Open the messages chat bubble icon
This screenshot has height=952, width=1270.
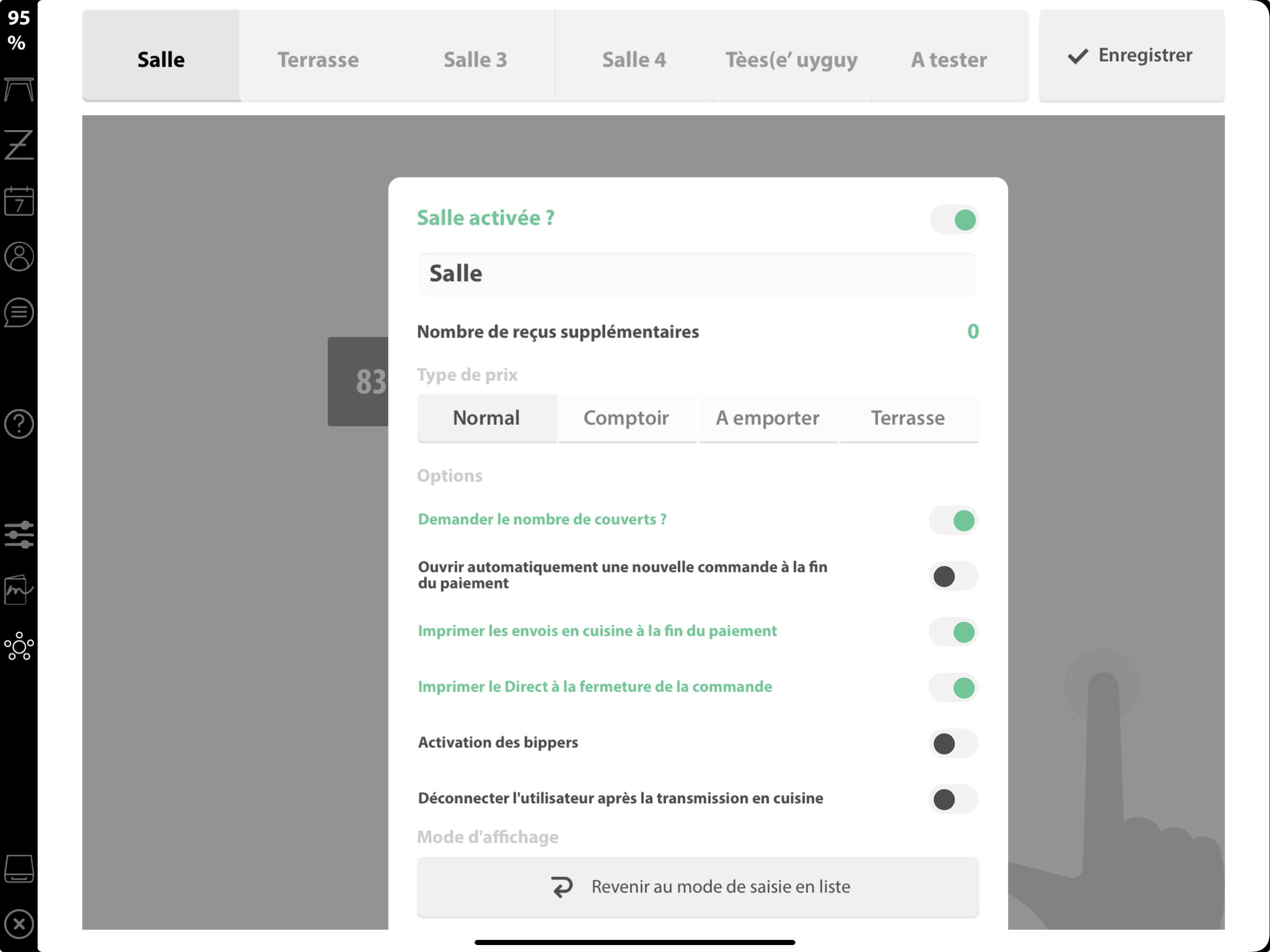pos(19,312)
